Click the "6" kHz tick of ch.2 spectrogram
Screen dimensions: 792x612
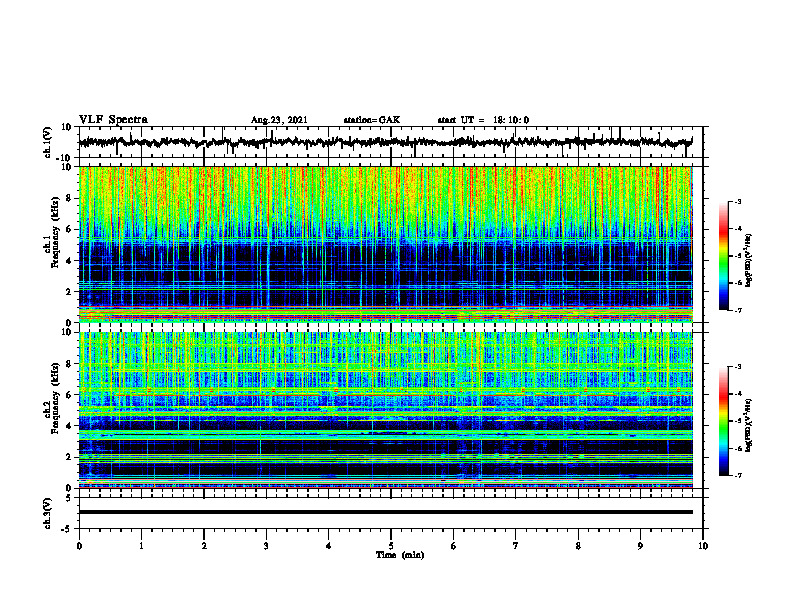[69, 394]
